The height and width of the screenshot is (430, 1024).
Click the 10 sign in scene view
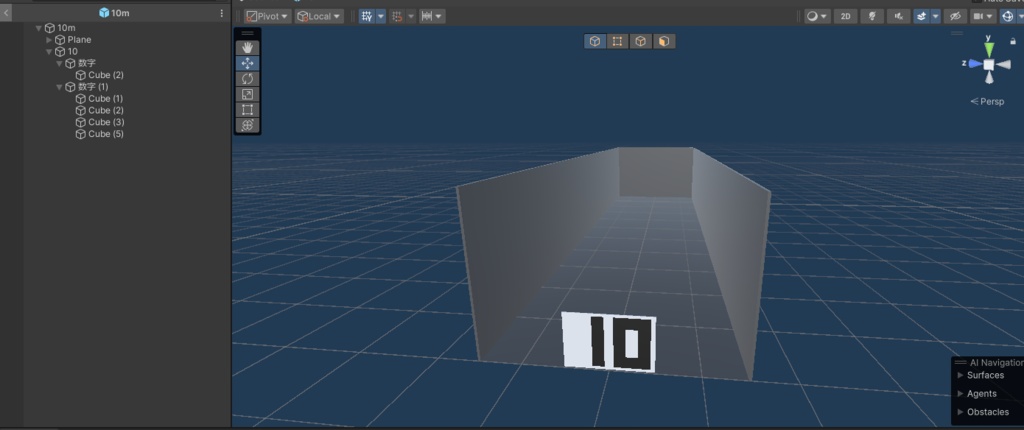pos(609,342)
